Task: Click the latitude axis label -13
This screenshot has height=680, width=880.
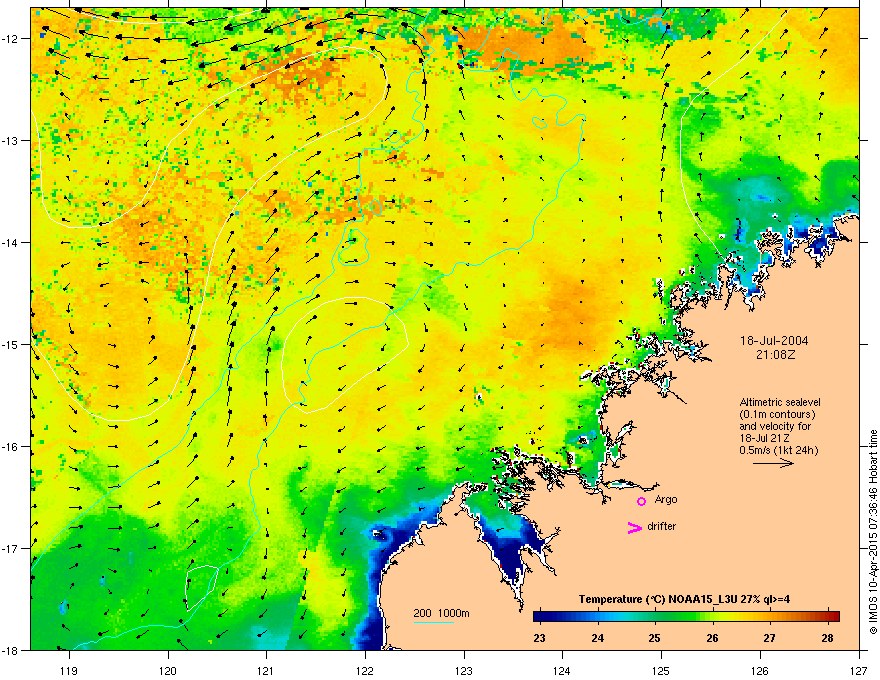Action: (11, 141)
